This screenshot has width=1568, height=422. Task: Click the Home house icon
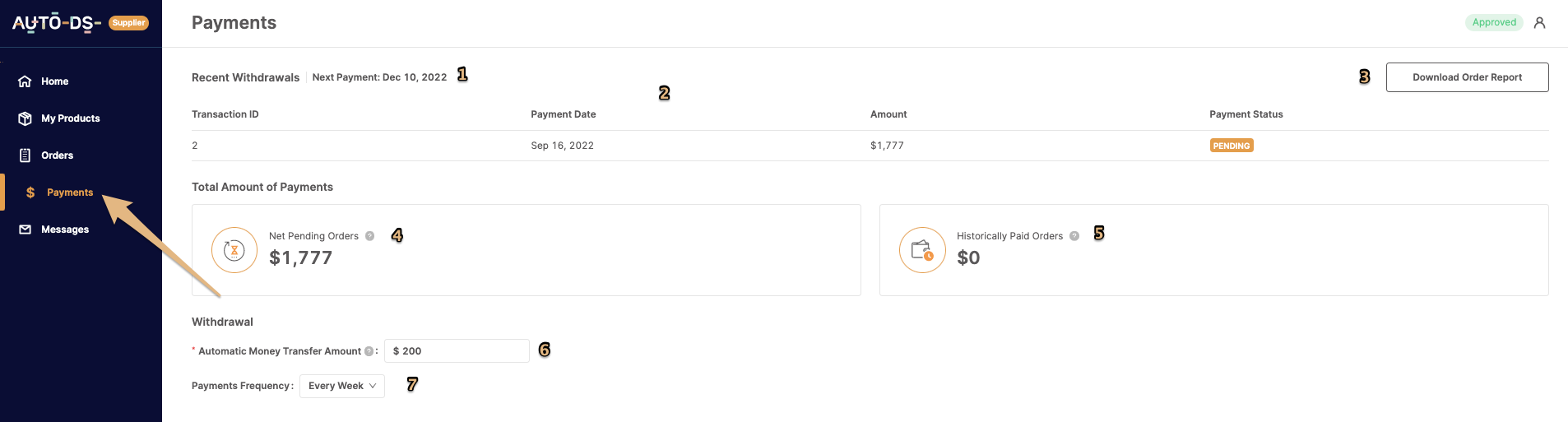tap(25, 81)
